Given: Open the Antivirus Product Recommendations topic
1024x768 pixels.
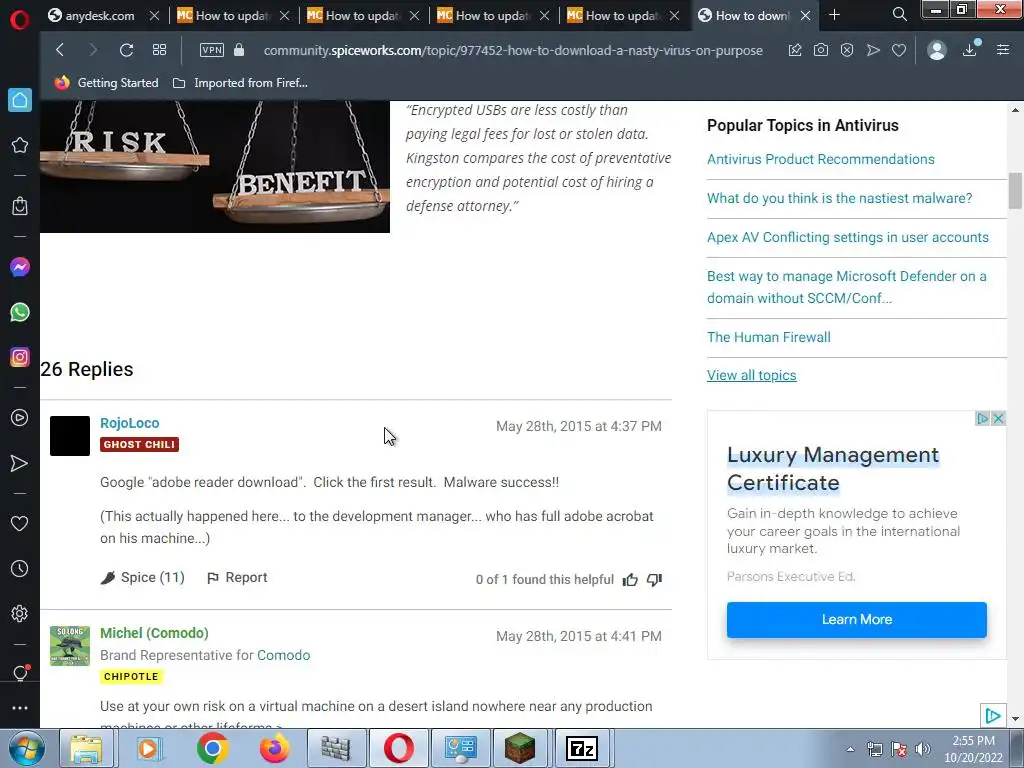Looking at the screenshot, I should click(x=820, y=159).
